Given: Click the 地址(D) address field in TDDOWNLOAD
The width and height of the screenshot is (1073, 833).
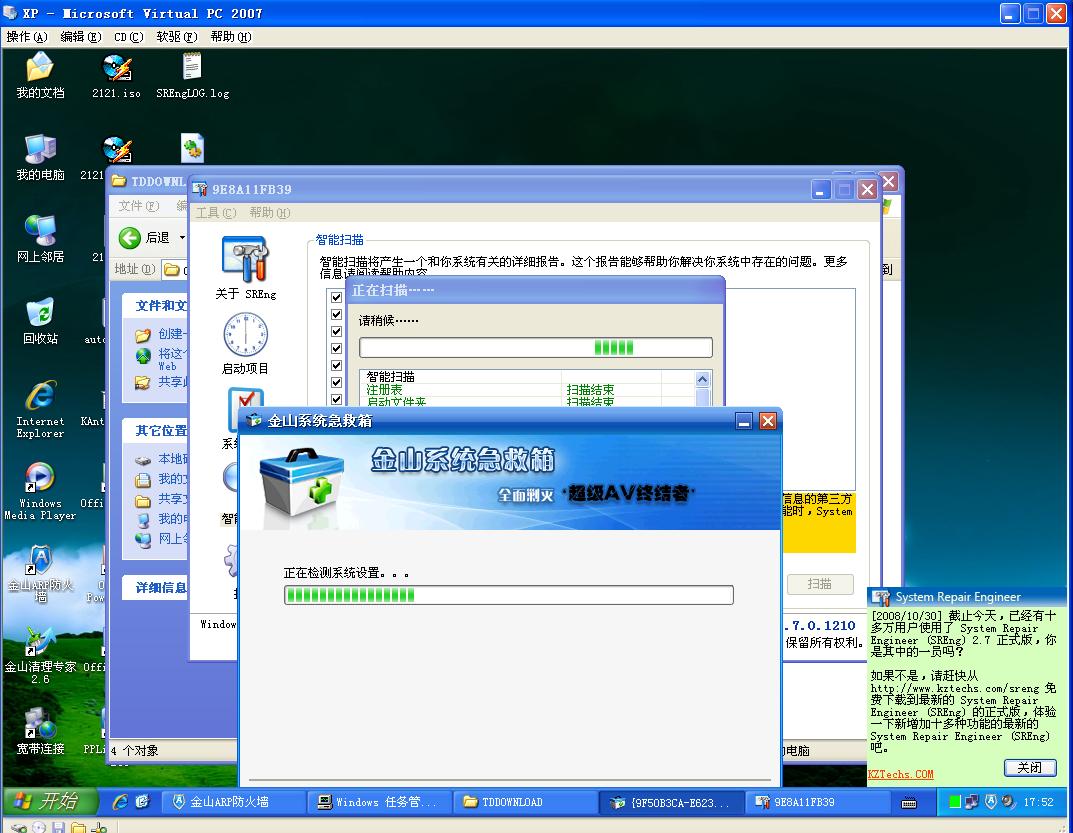Looking at the screenshot, I should (x=175, y=270).
